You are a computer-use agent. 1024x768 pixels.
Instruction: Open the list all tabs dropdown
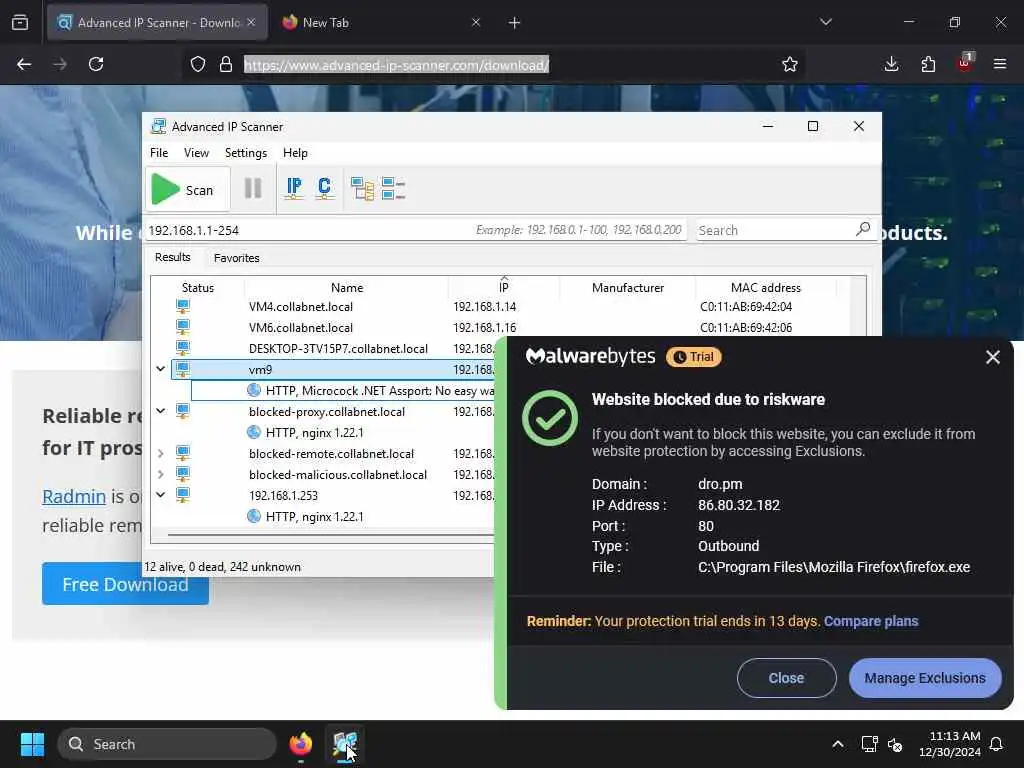click(825, 22)
